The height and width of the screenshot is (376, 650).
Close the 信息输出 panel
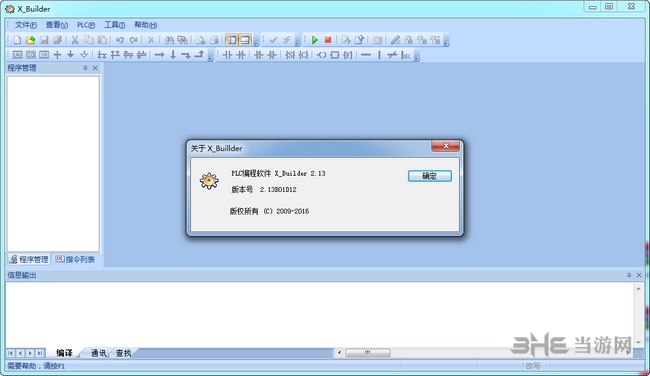point(639,275)
